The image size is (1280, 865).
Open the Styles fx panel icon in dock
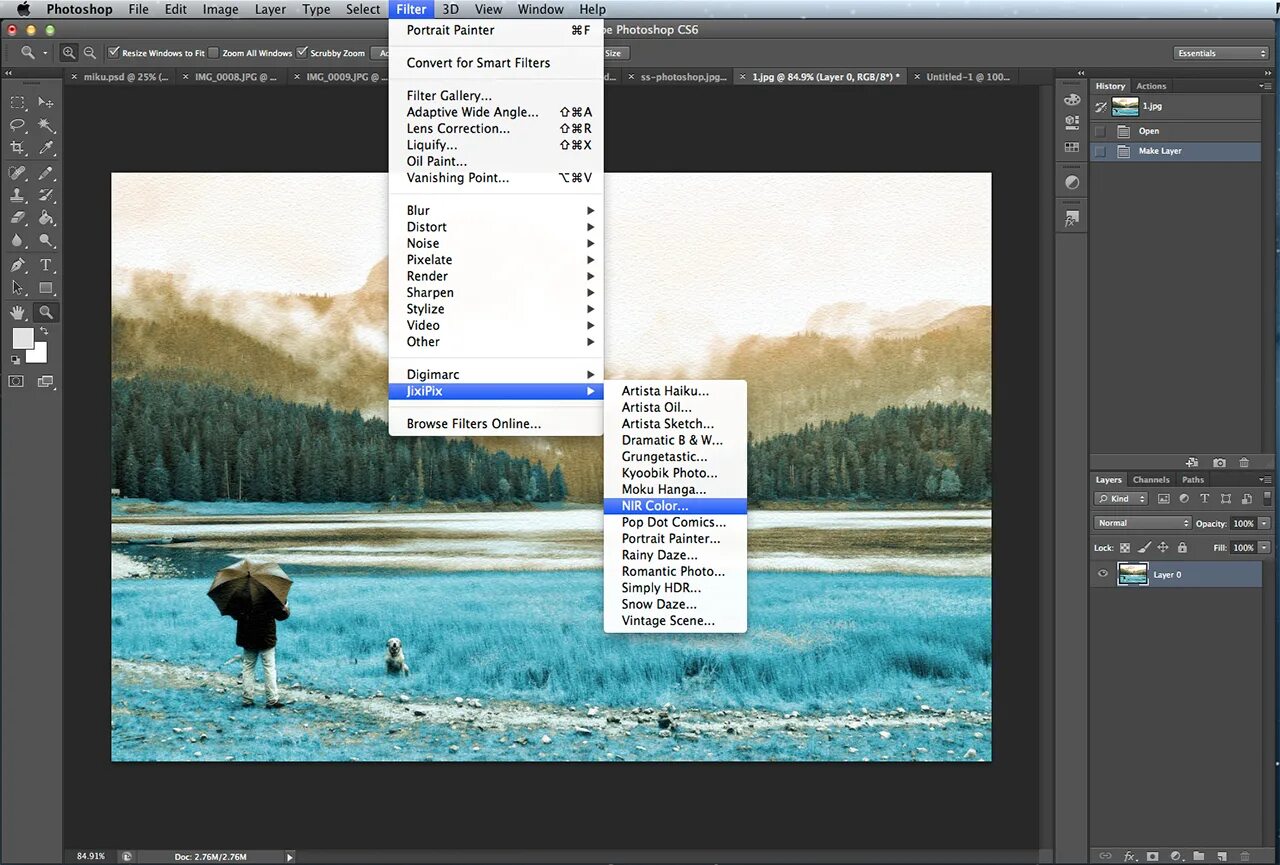pyautogui.click(x=1072, y=219)
